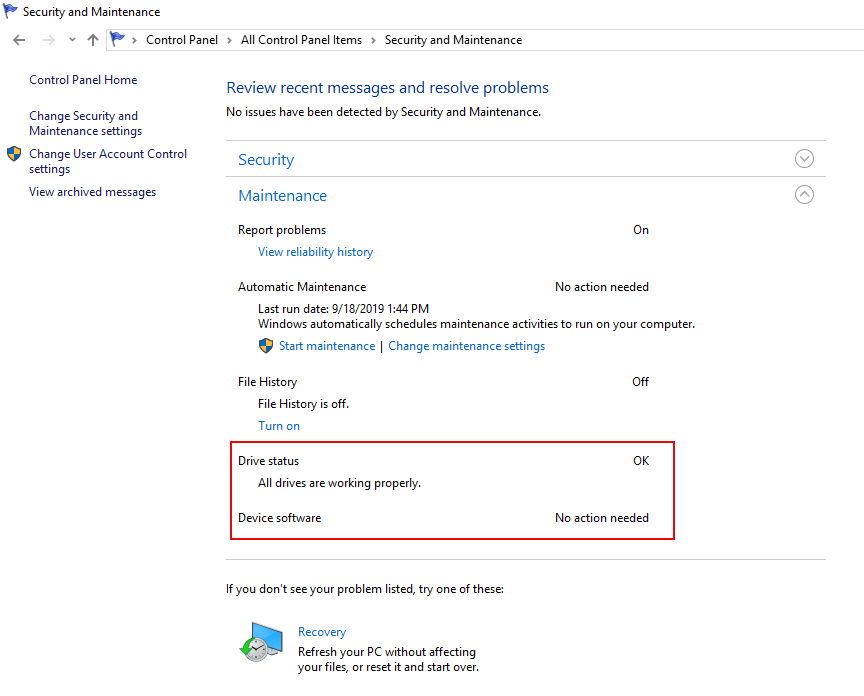Click 'Review recent messages and resolve problems' heading

[x=387, y=88]
